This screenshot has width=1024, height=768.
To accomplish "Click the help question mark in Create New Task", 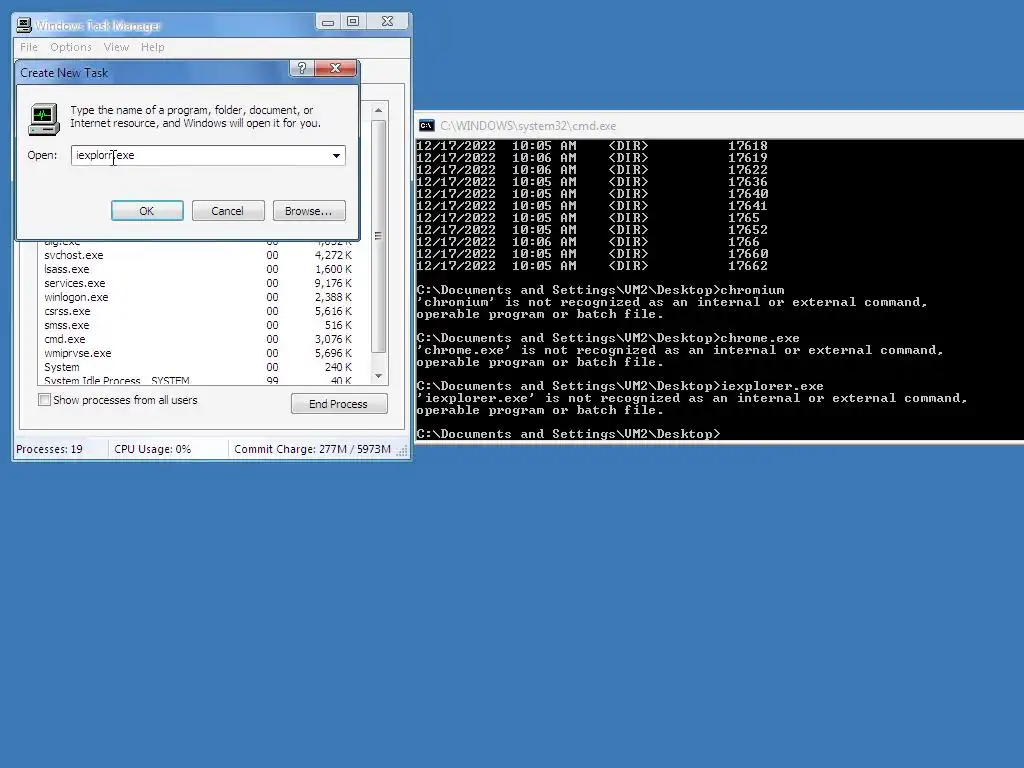I will 302,68.
